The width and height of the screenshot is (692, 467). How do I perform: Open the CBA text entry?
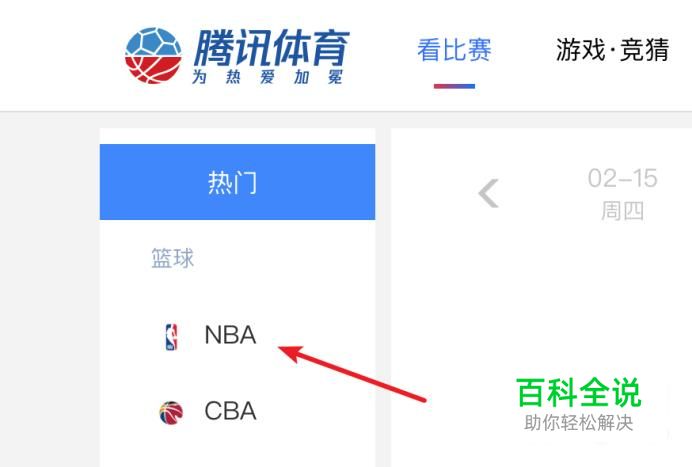point(230,411)
